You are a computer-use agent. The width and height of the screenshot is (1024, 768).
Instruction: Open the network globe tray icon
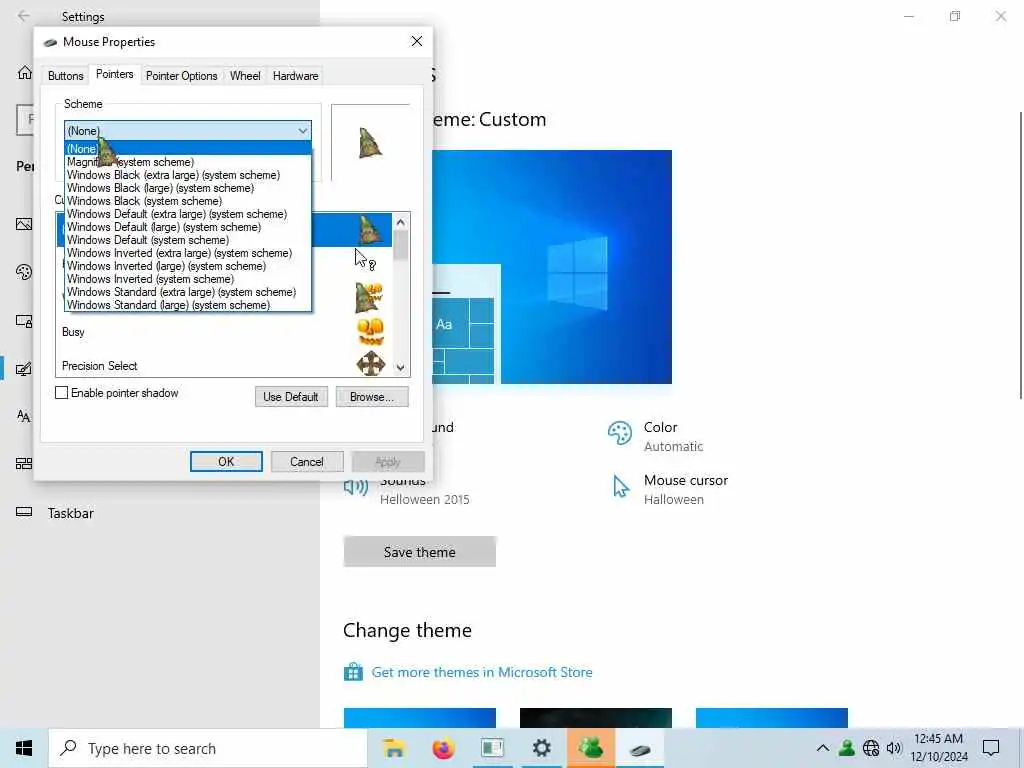pyautogui.click(x=871, y=748)
